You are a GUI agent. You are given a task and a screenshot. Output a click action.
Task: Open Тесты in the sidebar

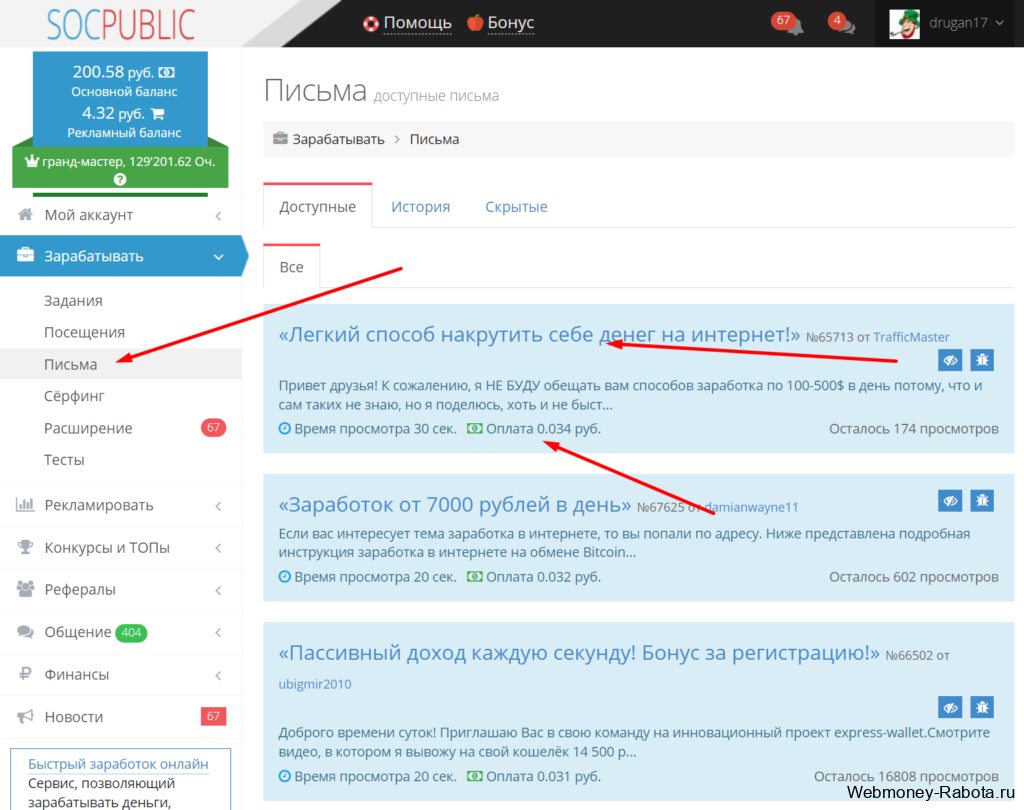click(x=64, y=460)
